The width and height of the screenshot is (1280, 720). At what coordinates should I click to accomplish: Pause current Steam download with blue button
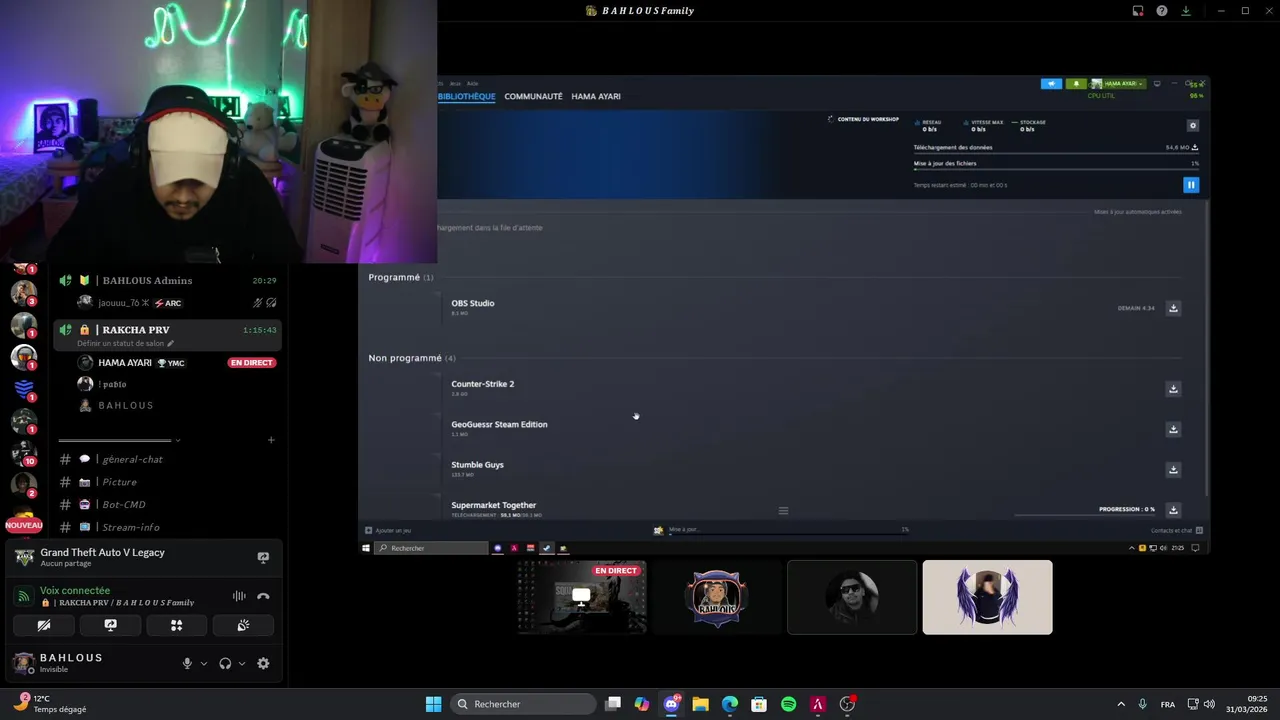[x=1190, y=185]
